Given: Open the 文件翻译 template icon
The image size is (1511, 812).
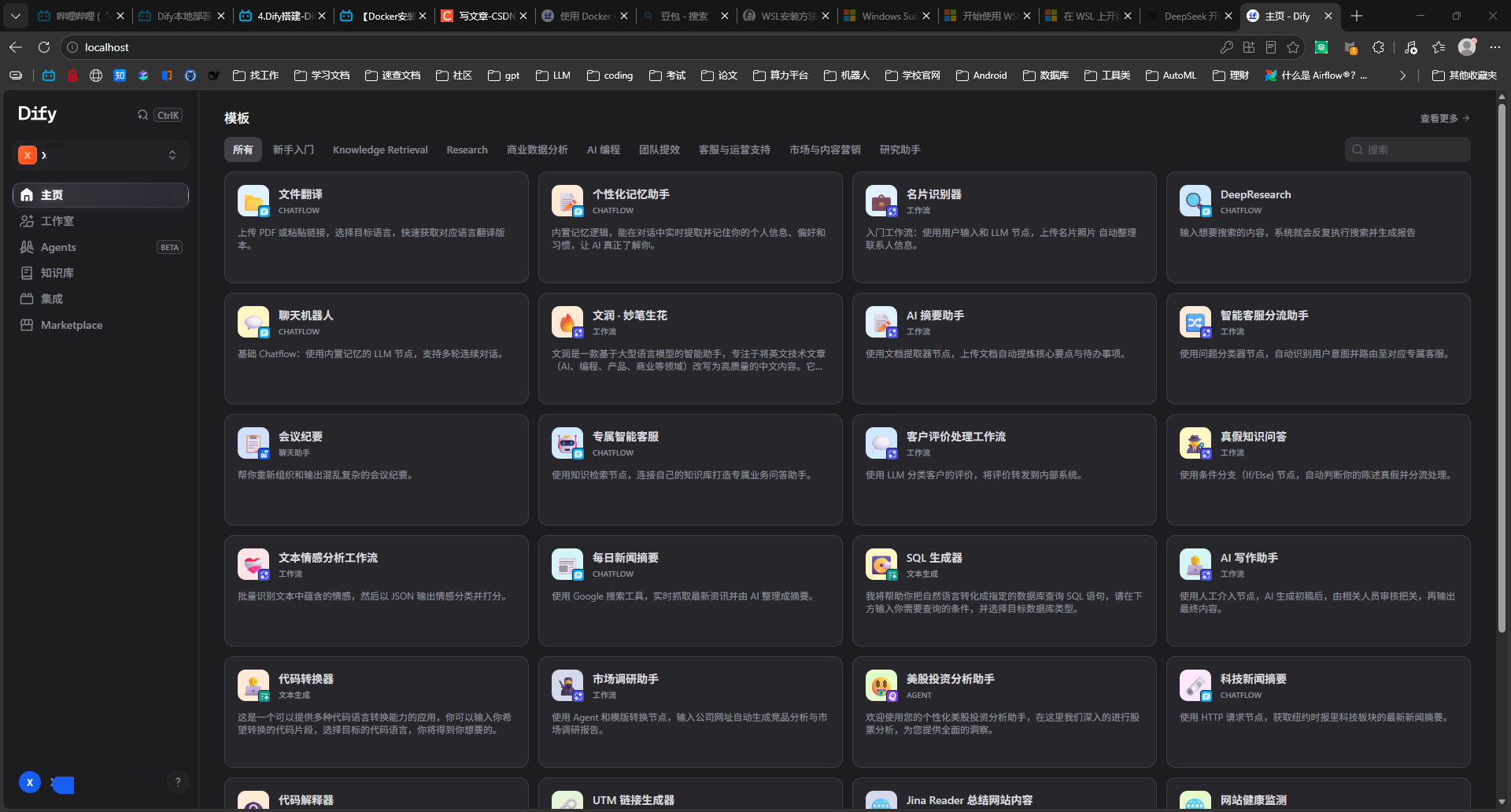Looking at the screenshot, I should pyautogui.click(x=253, y=201).
